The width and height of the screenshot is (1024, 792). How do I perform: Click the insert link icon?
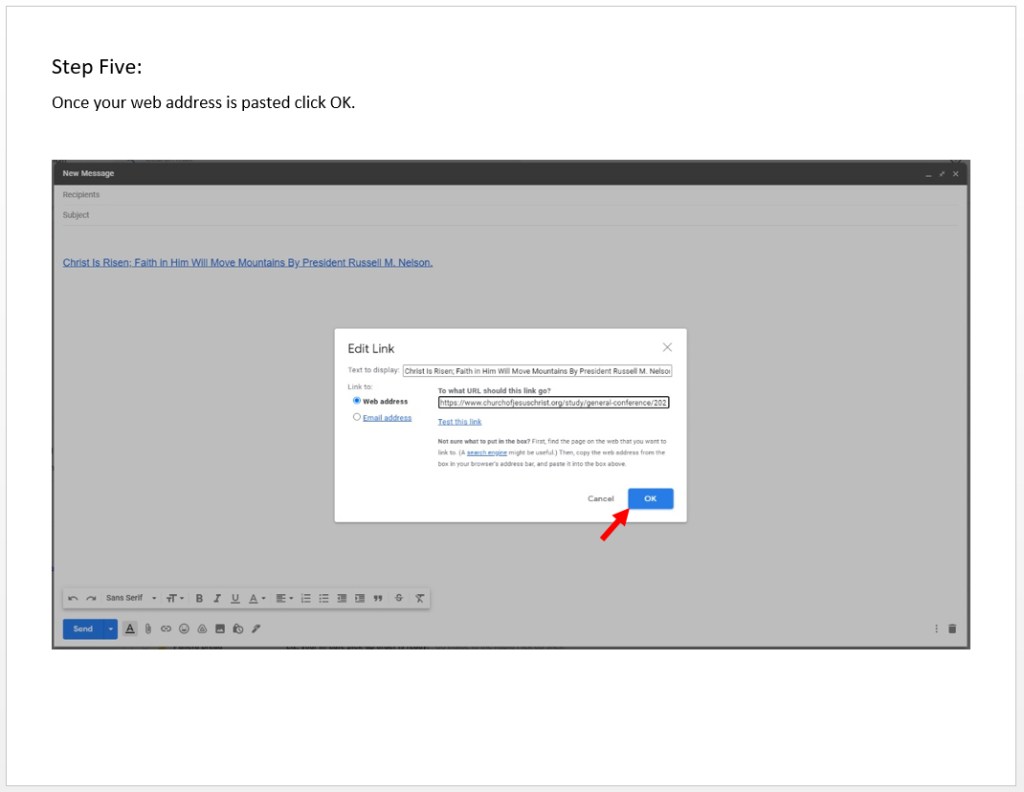pos(166,629)
